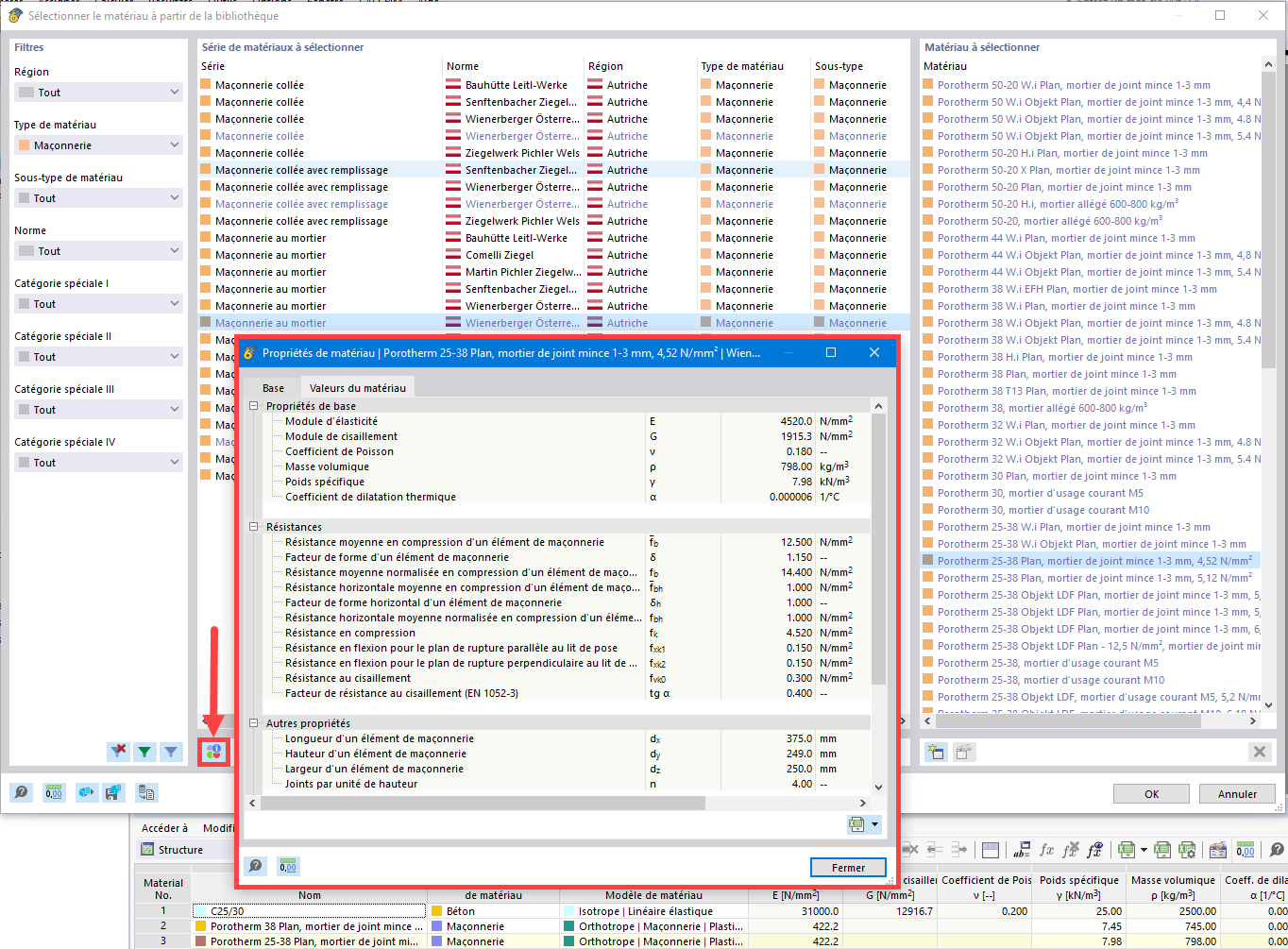Select 'Maçonnerie au mortier' Comelli Ziegel row
Screen dimensions: 1288x949
553,255
